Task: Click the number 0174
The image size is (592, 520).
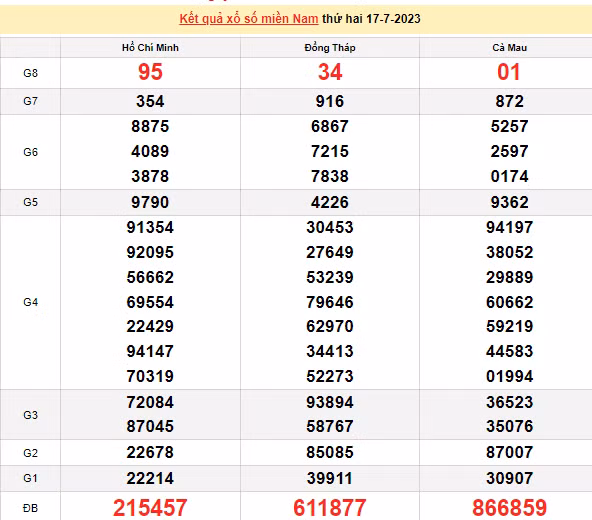Action: pos(510,176)
